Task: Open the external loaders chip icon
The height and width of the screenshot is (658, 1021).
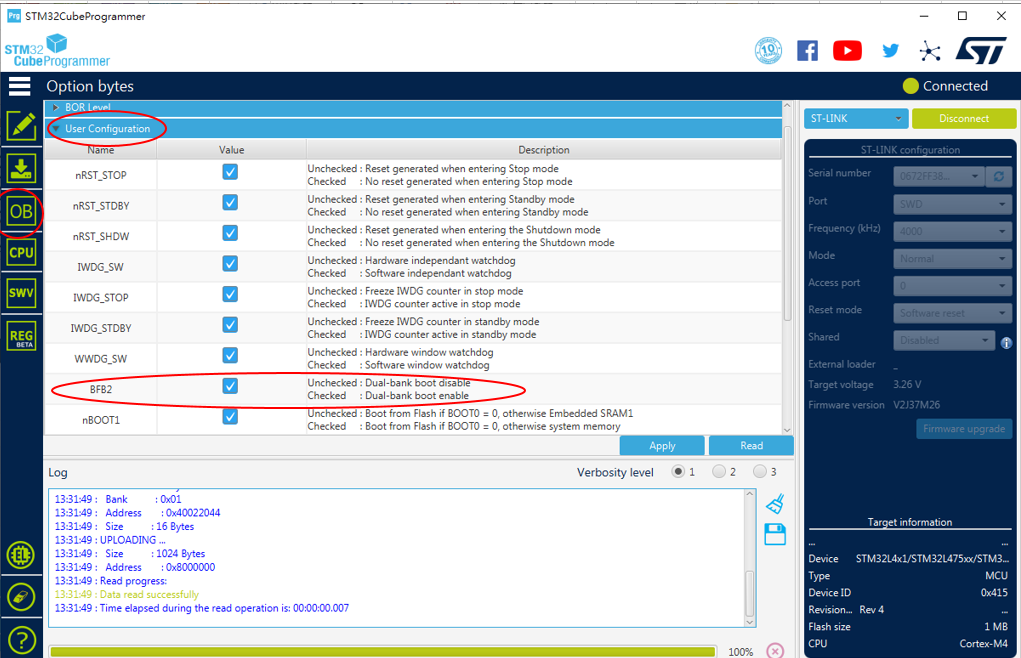Action: (21, 555)
